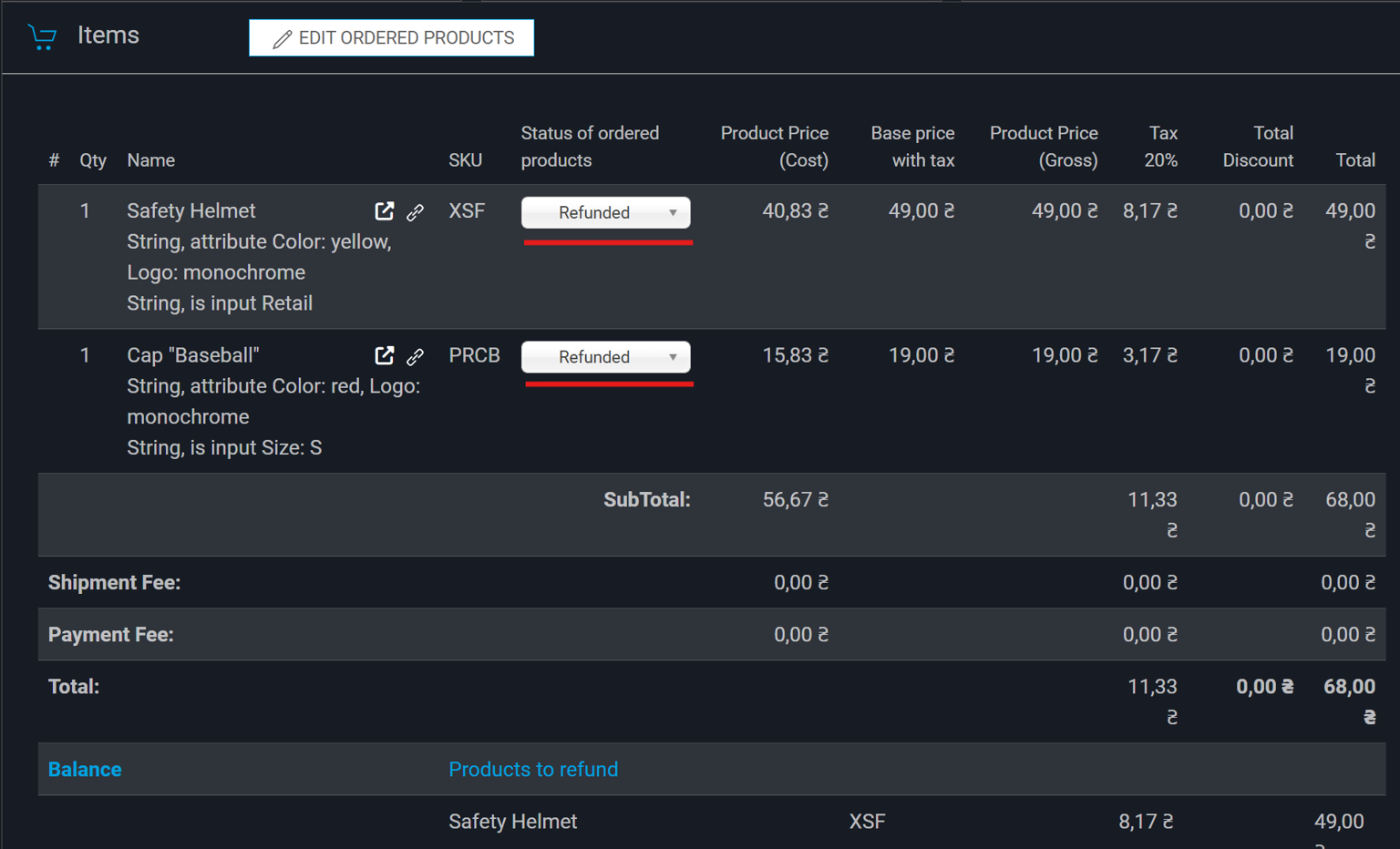Viewport: 1400px width, 849px height.
Task: Open Safety Helmet in new window icon
Action: tap(385, 211)
